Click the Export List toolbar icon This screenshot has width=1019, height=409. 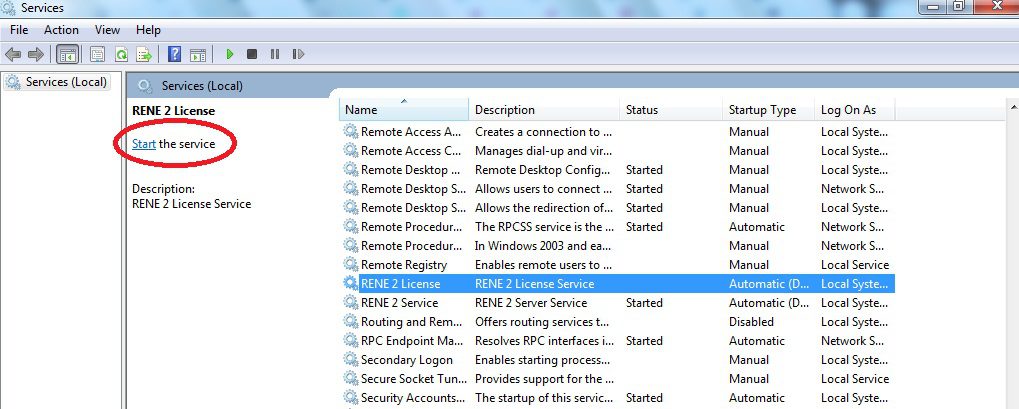[x=144, y=55]
